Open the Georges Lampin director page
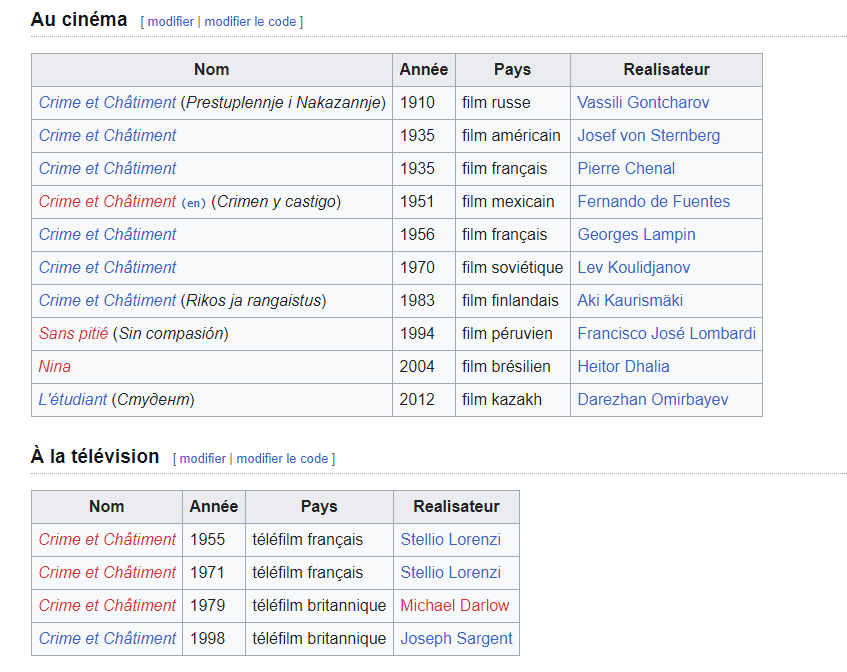The width and height of the screenshot is (847, 672). [636, 234]
